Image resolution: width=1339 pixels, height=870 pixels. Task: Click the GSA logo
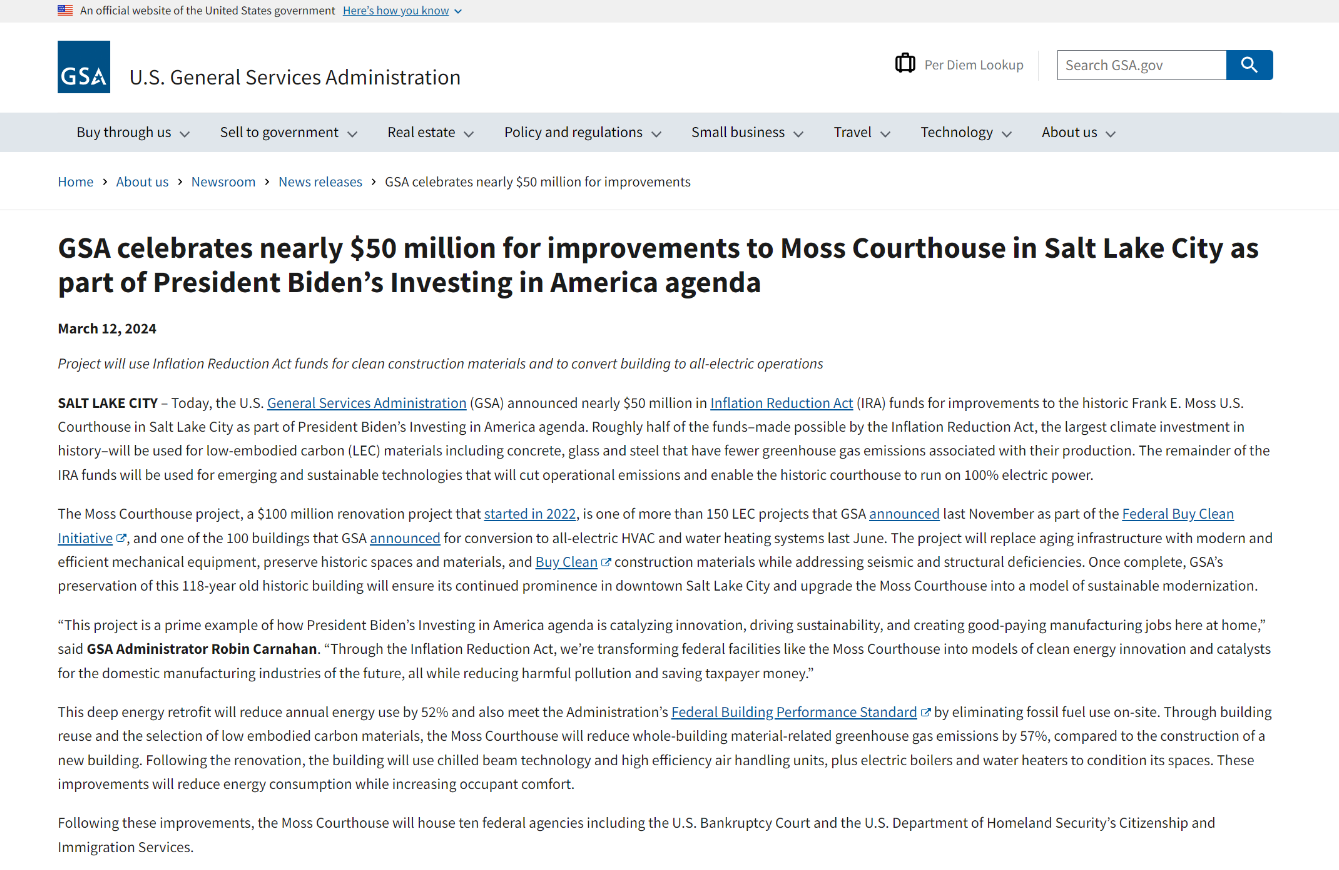[x=84, y=67]
